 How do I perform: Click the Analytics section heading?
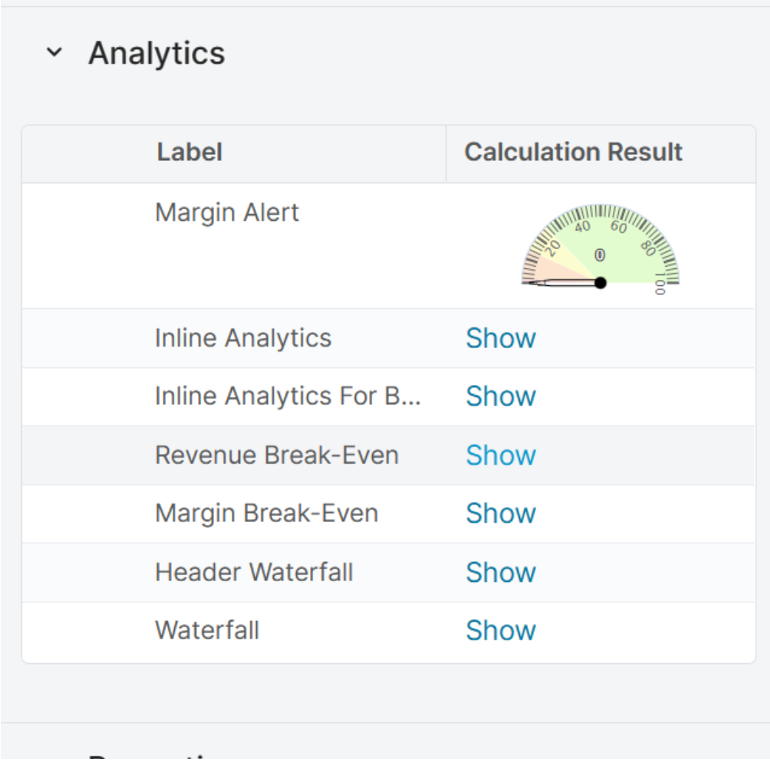pos(156,53)
